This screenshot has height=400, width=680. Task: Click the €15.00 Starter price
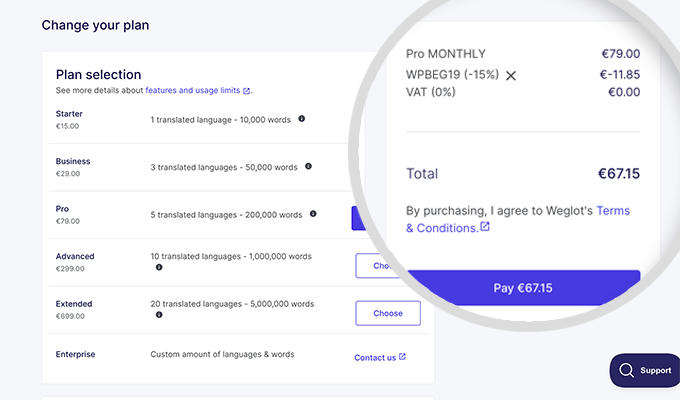point(67,126)
